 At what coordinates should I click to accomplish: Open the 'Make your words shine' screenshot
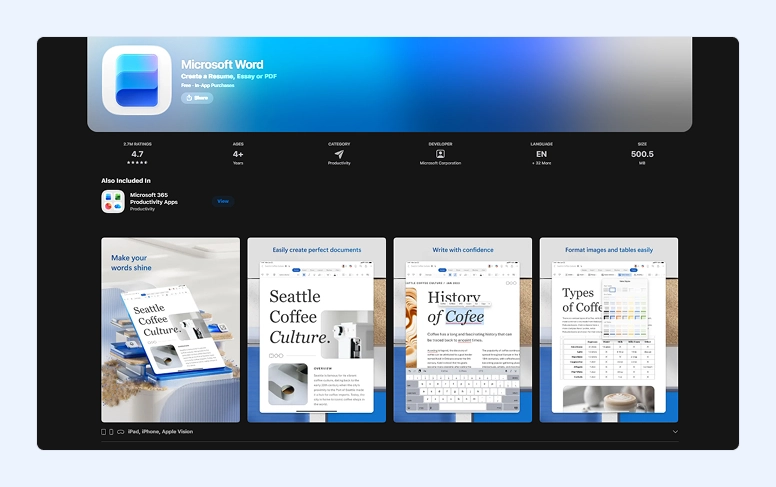click(171, 330)
